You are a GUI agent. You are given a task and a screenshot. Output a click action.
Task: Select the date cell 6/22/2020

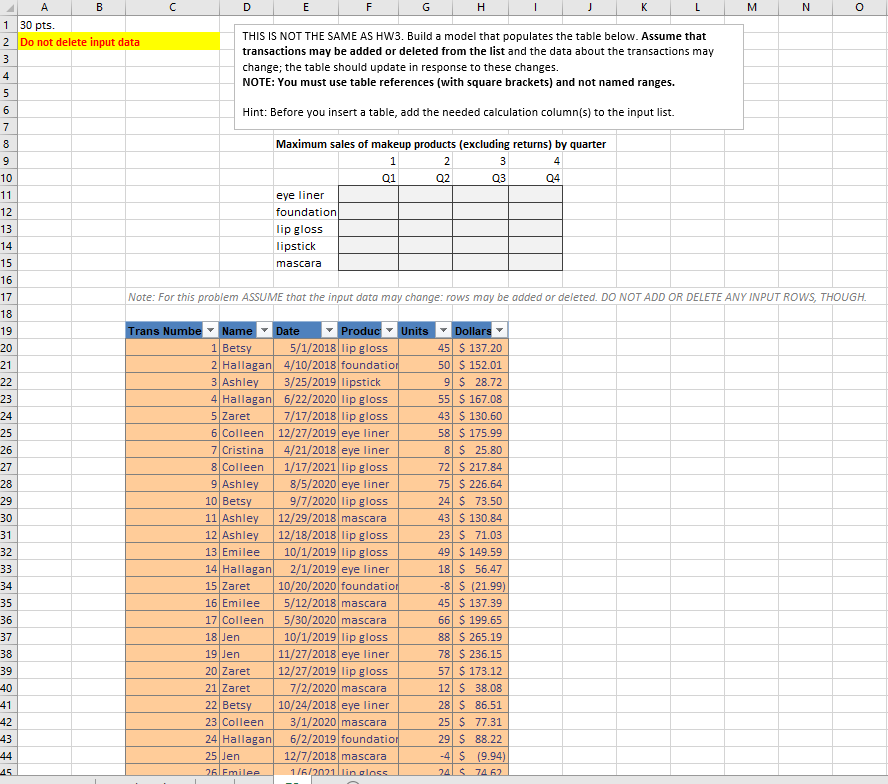pyautogui.click(x=306, y=399)
